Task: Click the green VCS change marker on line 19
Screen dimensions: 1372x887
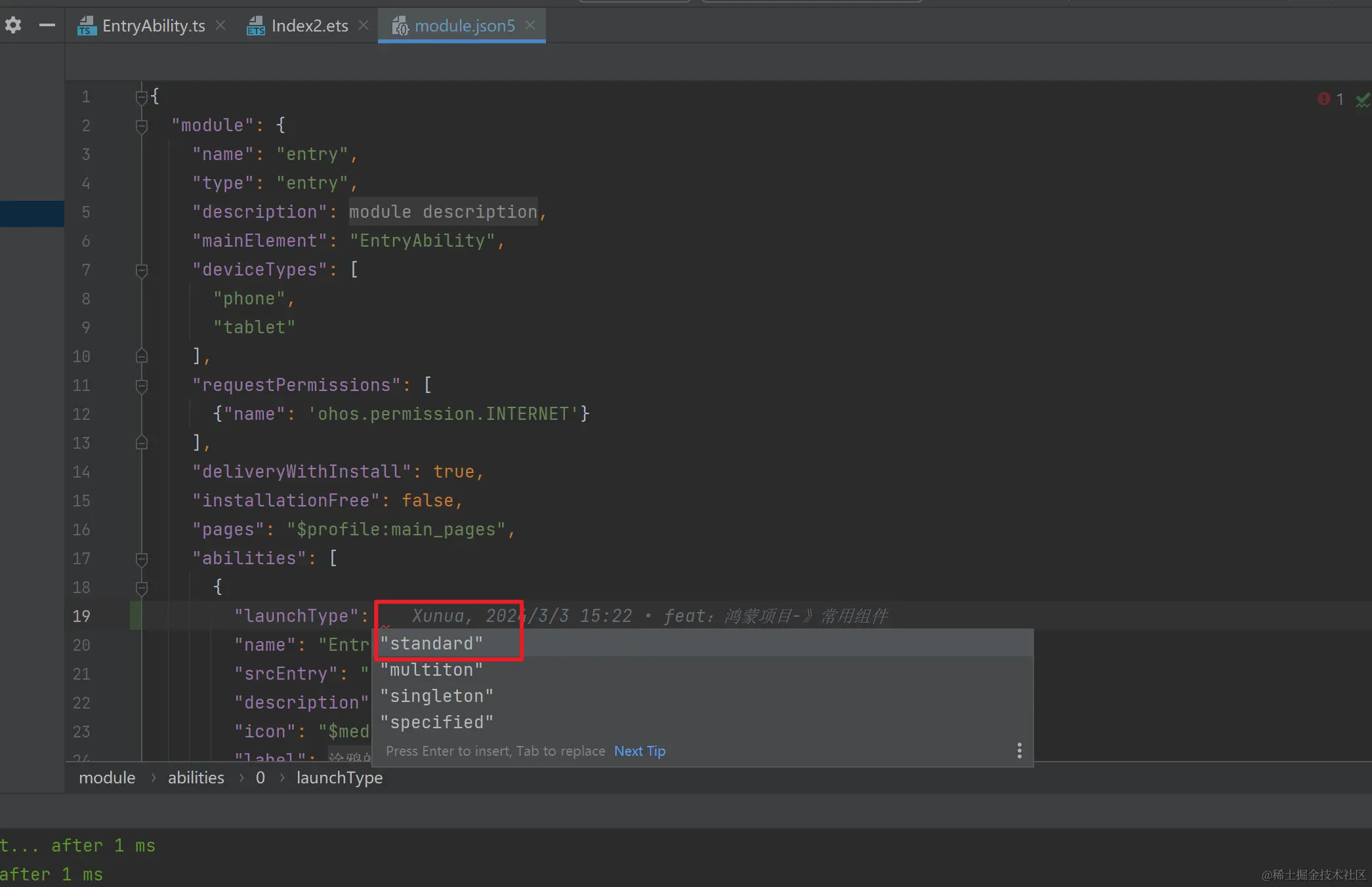Action: click(135, 615)
